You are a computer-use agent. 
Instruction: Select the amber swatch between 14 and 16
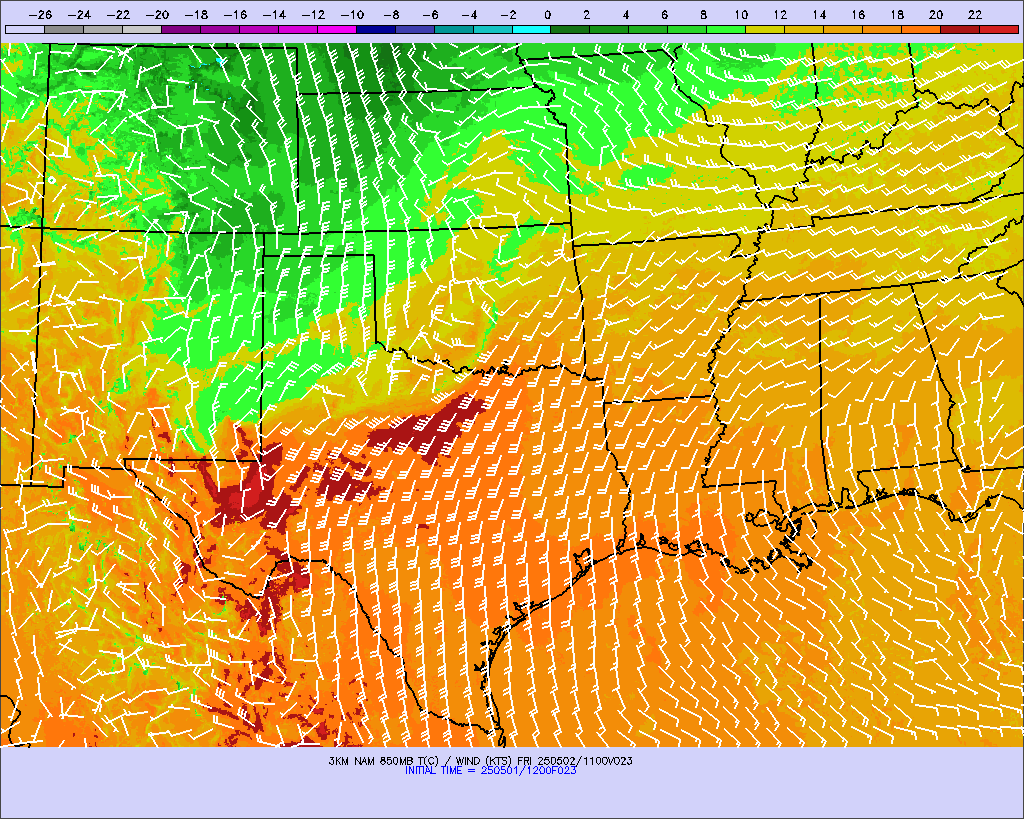[x=843, y=29]
